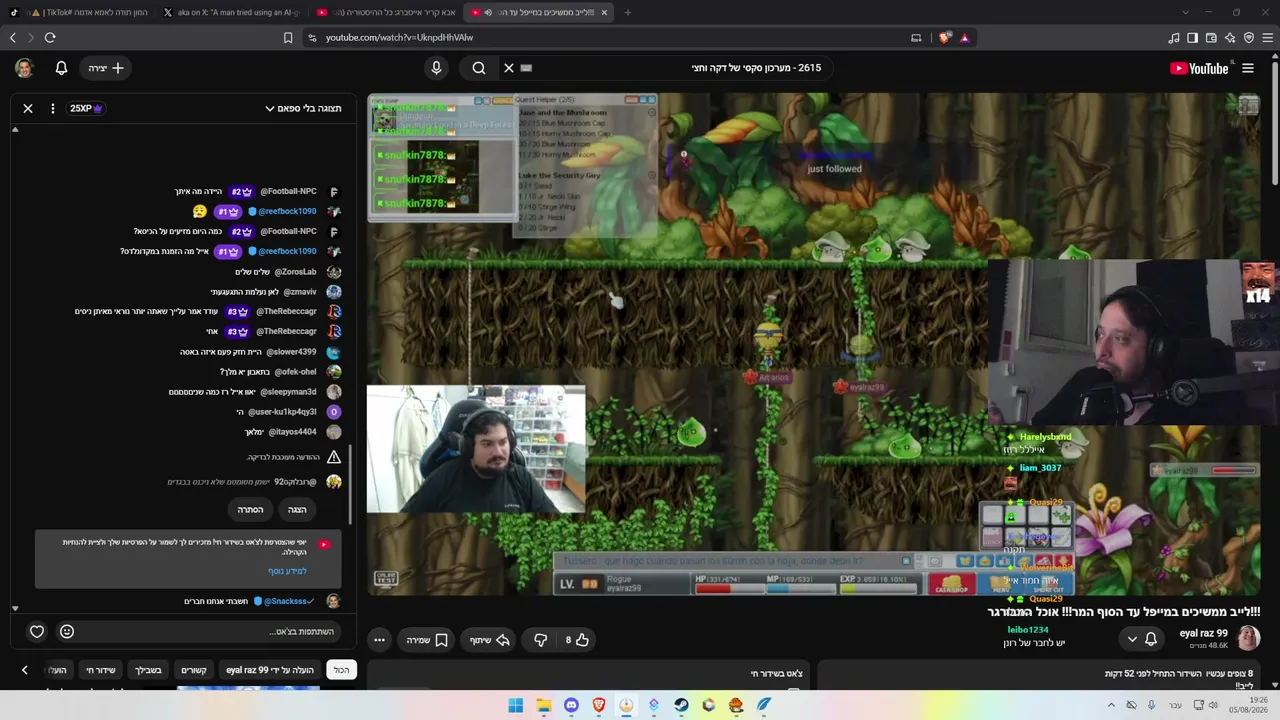
Task: Expand the chat view mode dropdown
Action: point(303,108)
